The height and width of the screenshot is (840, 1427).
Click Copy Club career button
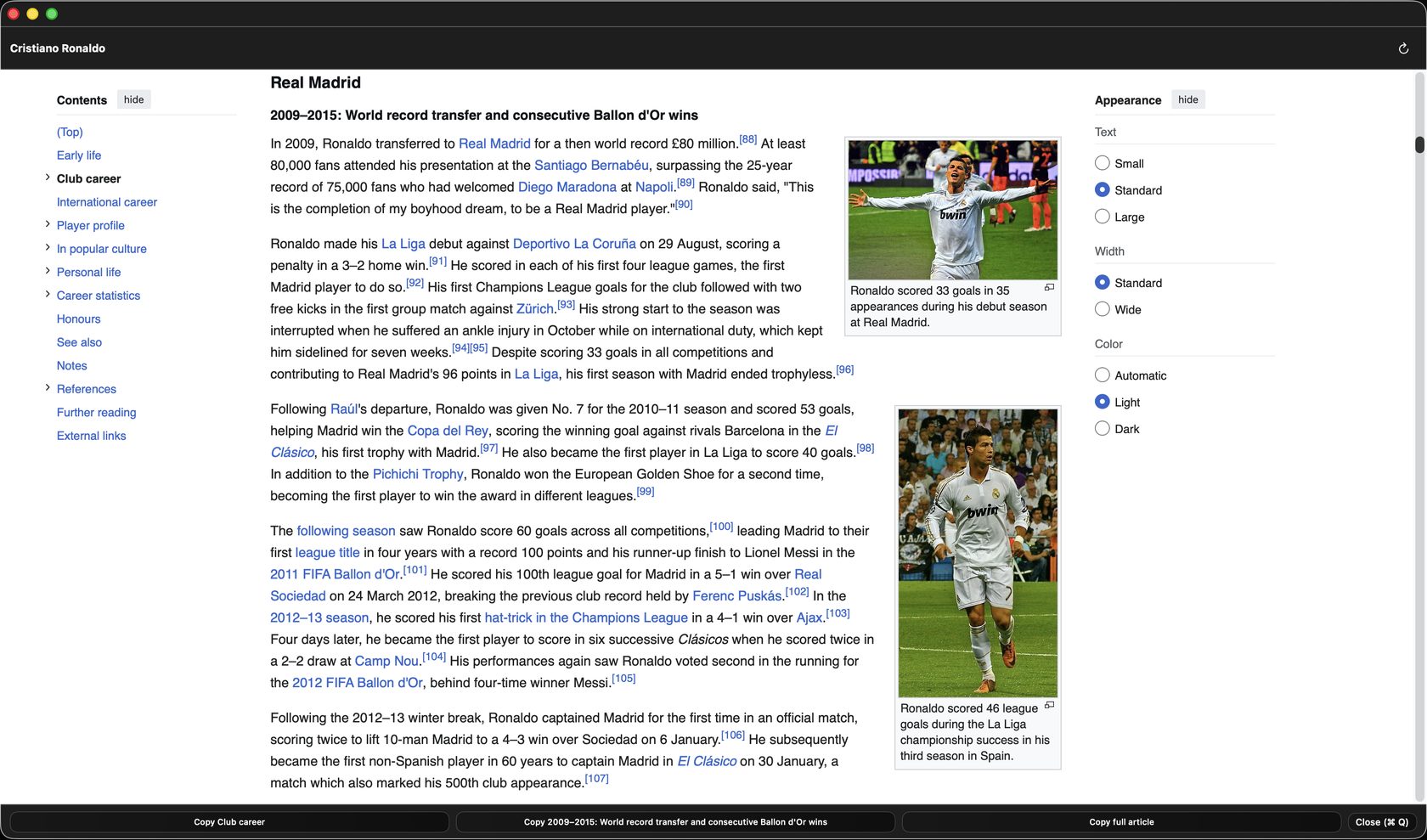tap(229, 822)
